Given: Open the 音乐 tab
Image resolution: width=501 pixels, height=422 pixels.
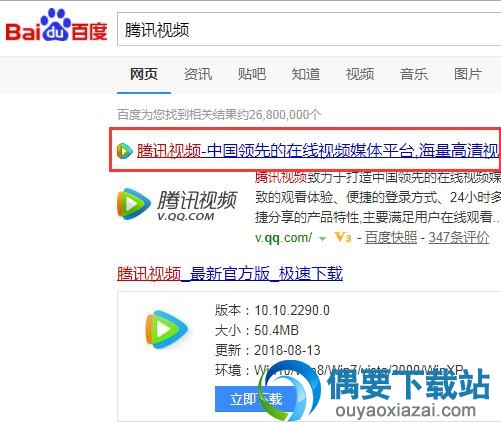Looking at the screenshot, I should (x=414, y=74).
